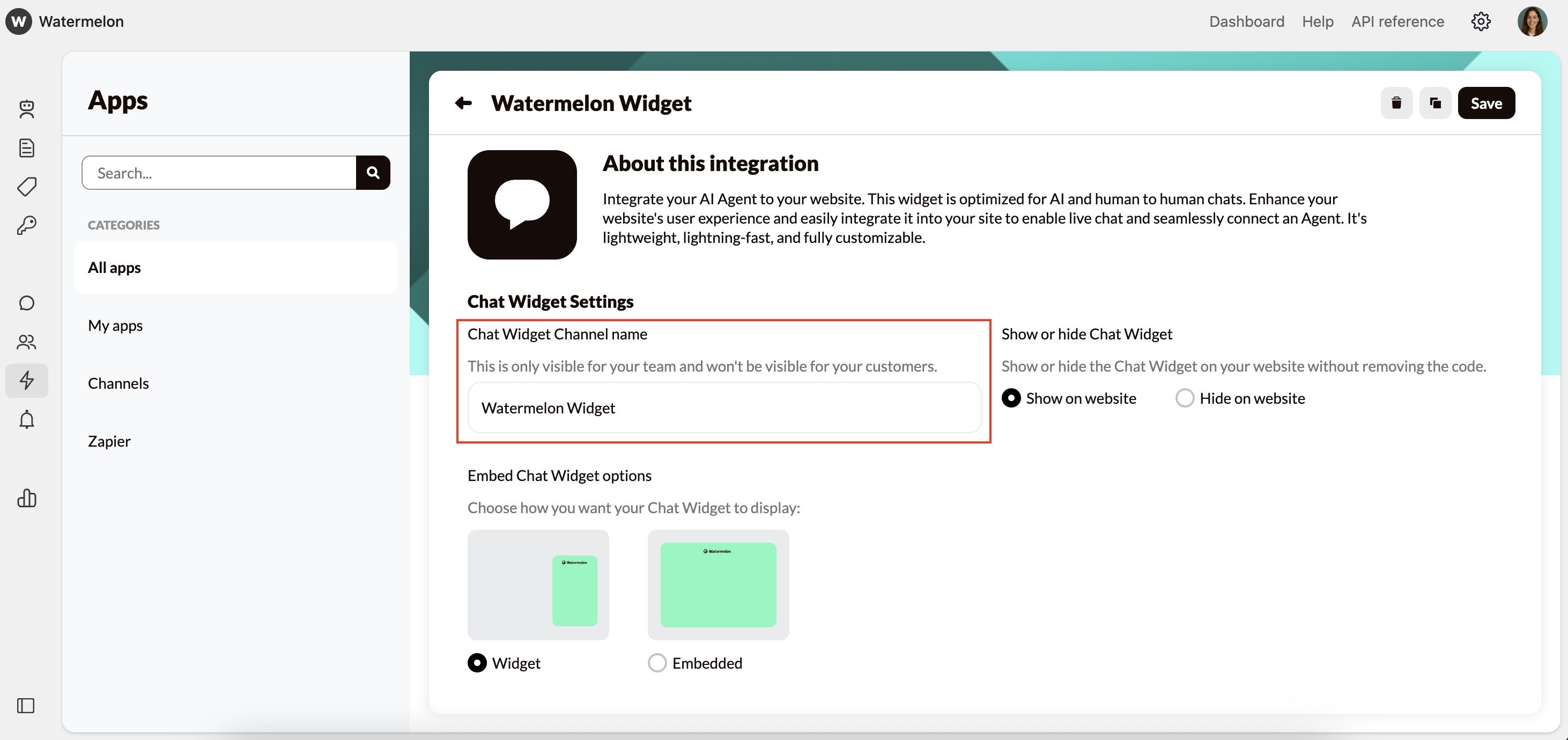The image size is (1568, 740).
Task: Select the tags icon in the sidebar
Action: [x=26, y=186]
